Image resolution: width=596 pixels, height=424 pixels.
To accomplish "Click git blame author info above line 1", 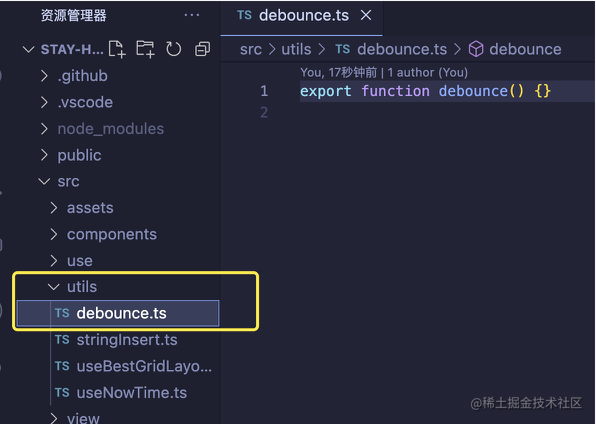I will (384, 72).
